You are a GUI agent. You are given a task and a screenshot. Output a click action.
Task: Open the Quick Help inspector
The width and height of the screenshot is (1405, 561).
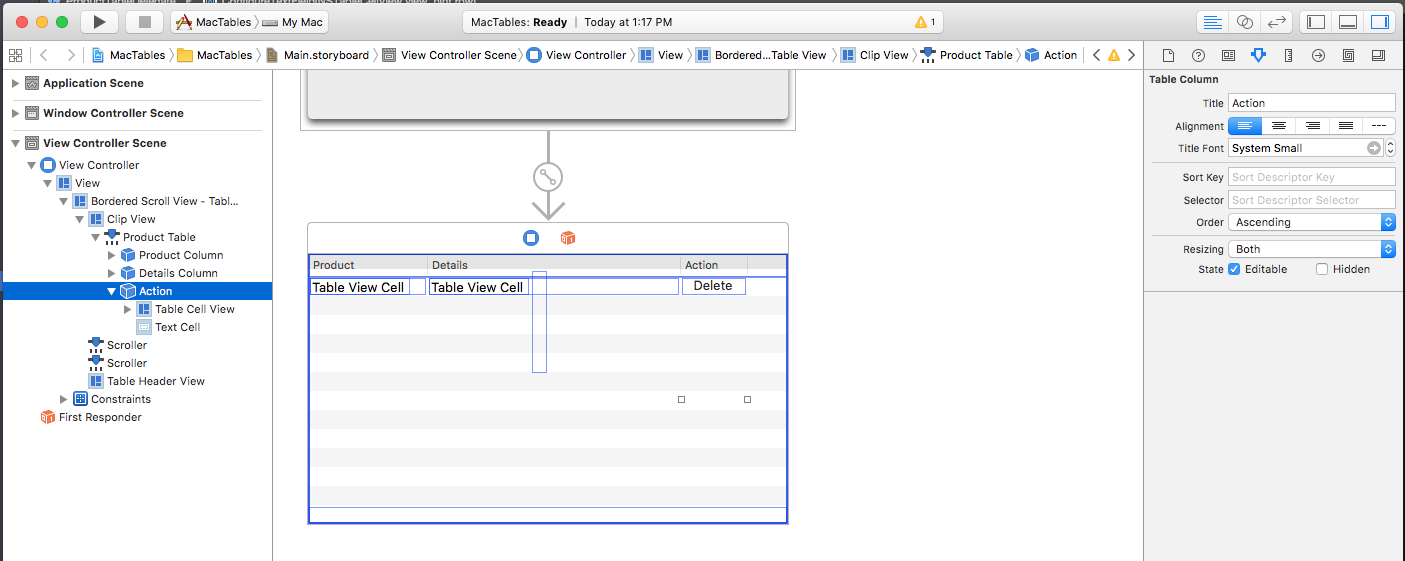pyautogui.click(x=1198, y=55)
